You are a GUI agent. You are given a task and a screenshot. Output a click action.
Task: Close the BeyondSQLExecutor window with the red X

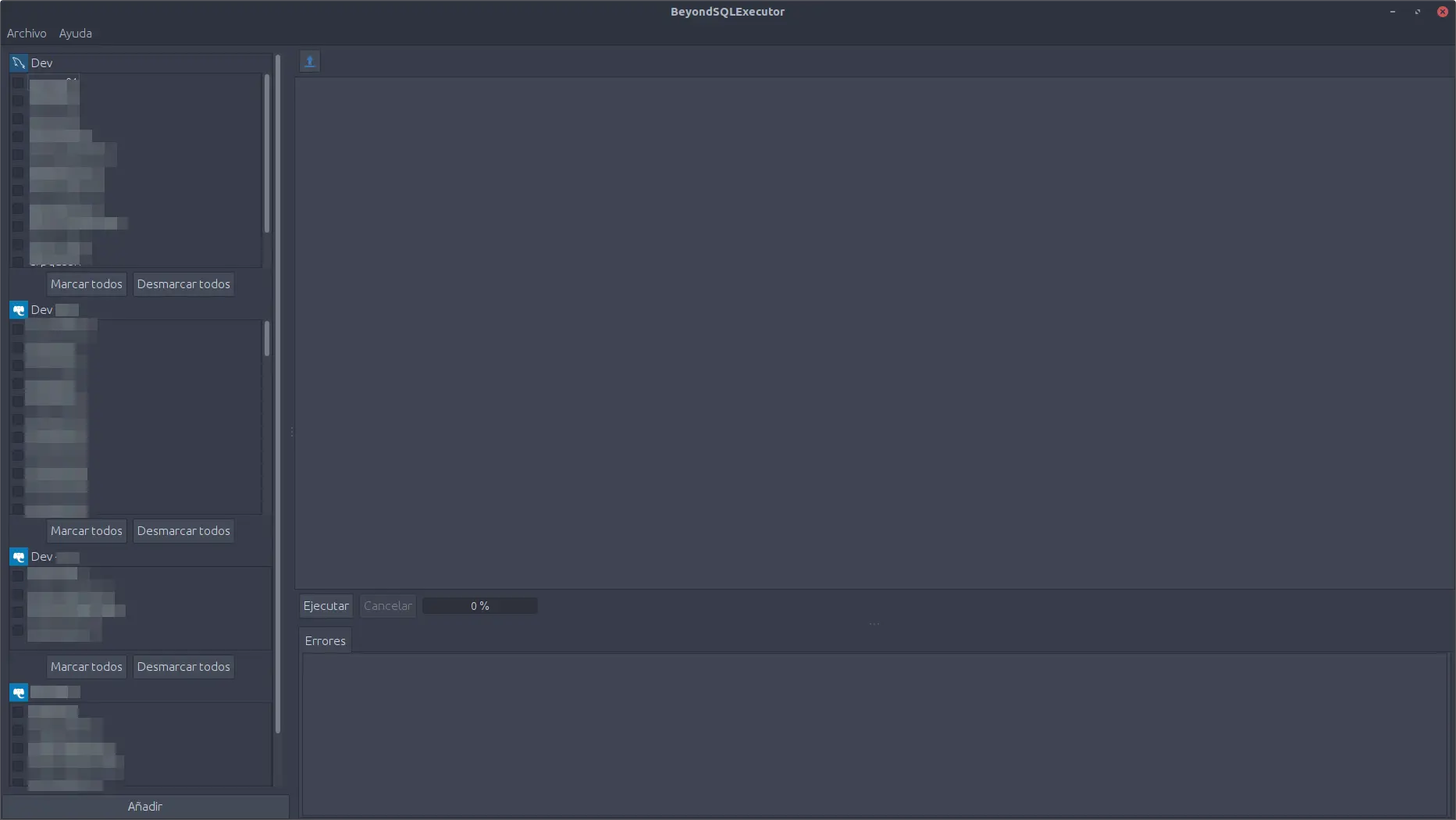click(x=1443, y=12)
